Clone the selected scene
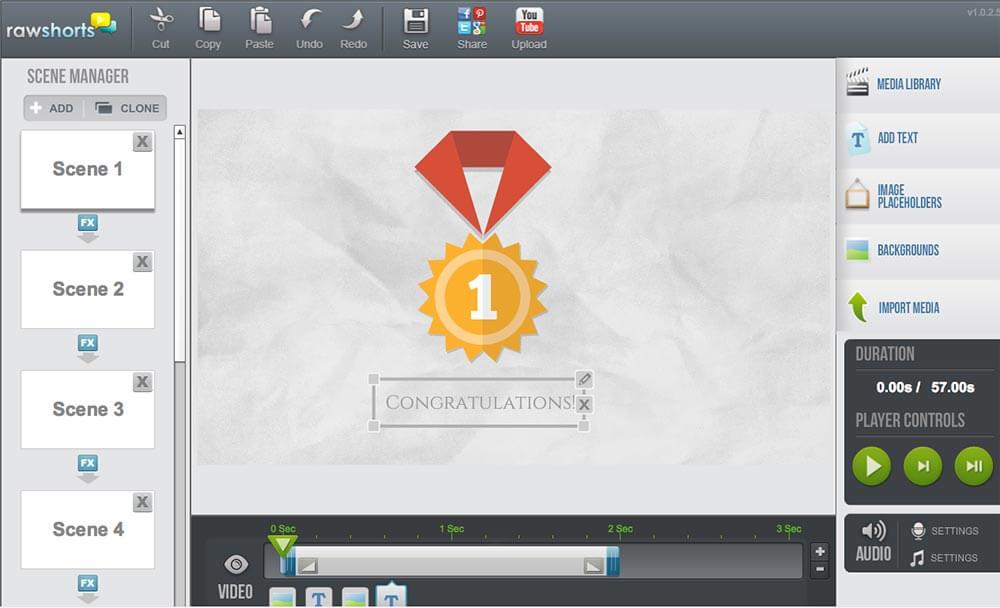The width and height of the screenshot is (1000, 608). tap(127, 108)
